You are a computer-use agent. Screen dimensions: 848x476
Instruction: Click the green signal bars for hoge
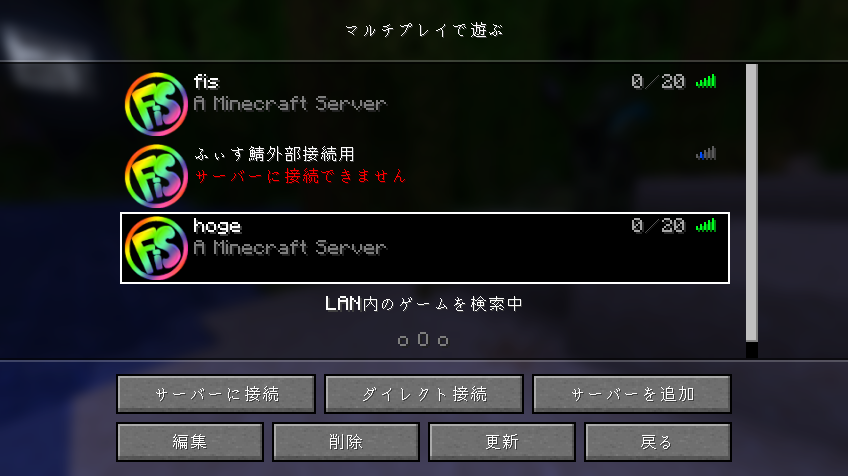coord(706,225)
